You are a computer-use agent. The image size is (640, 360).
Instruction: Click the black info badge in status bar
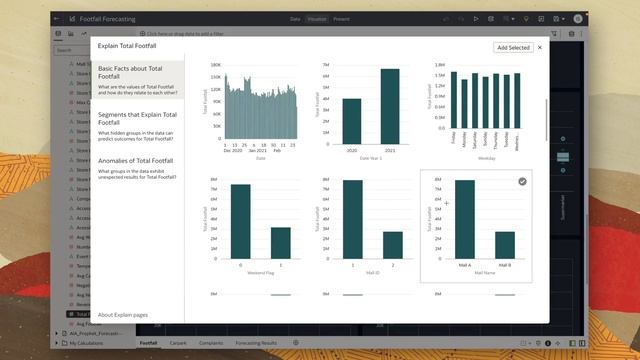click(548, 343)
